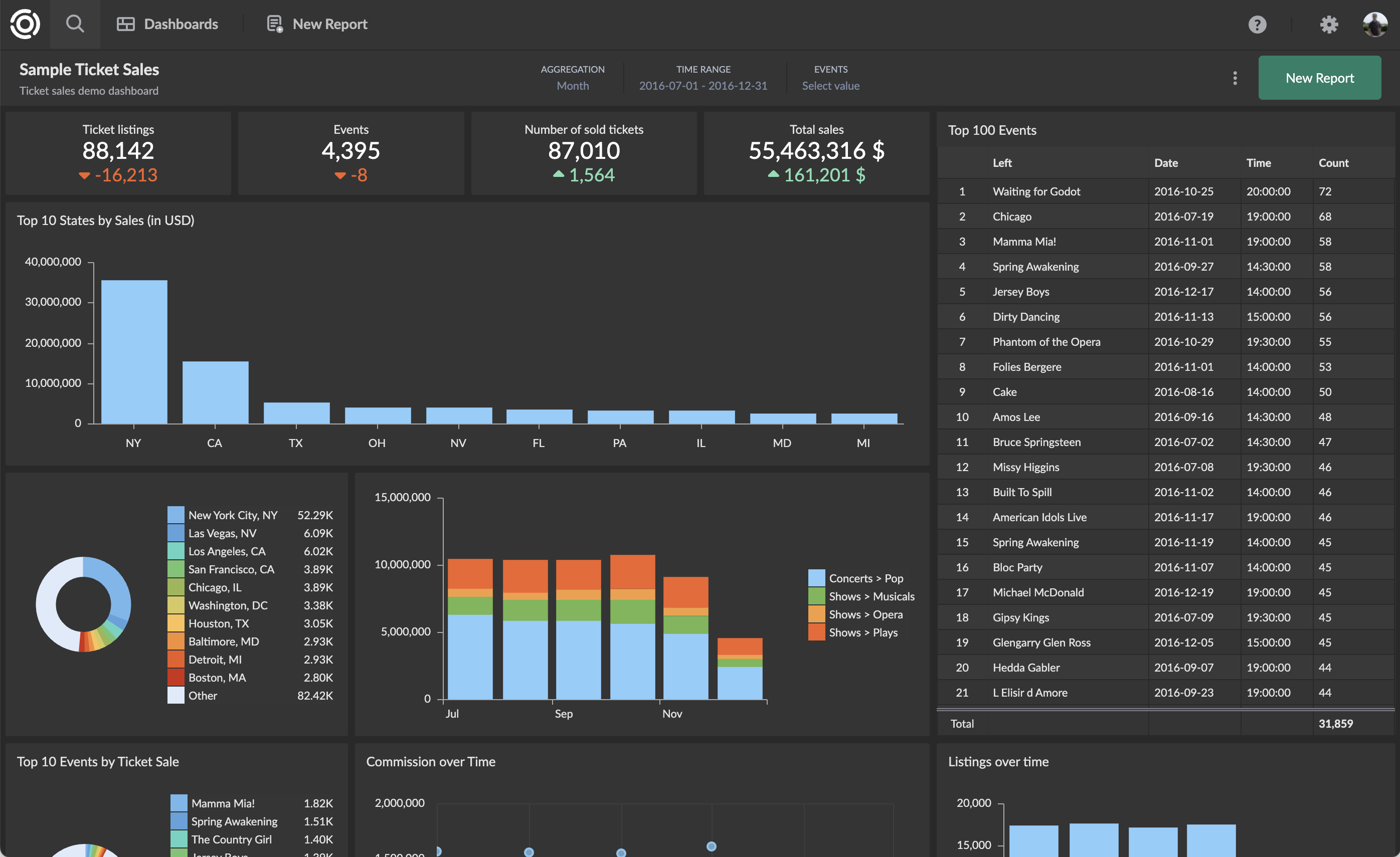This screenshot has width=1400, height=857.
Task: Click the Dashboards grid icon
Action: (125, 24)
